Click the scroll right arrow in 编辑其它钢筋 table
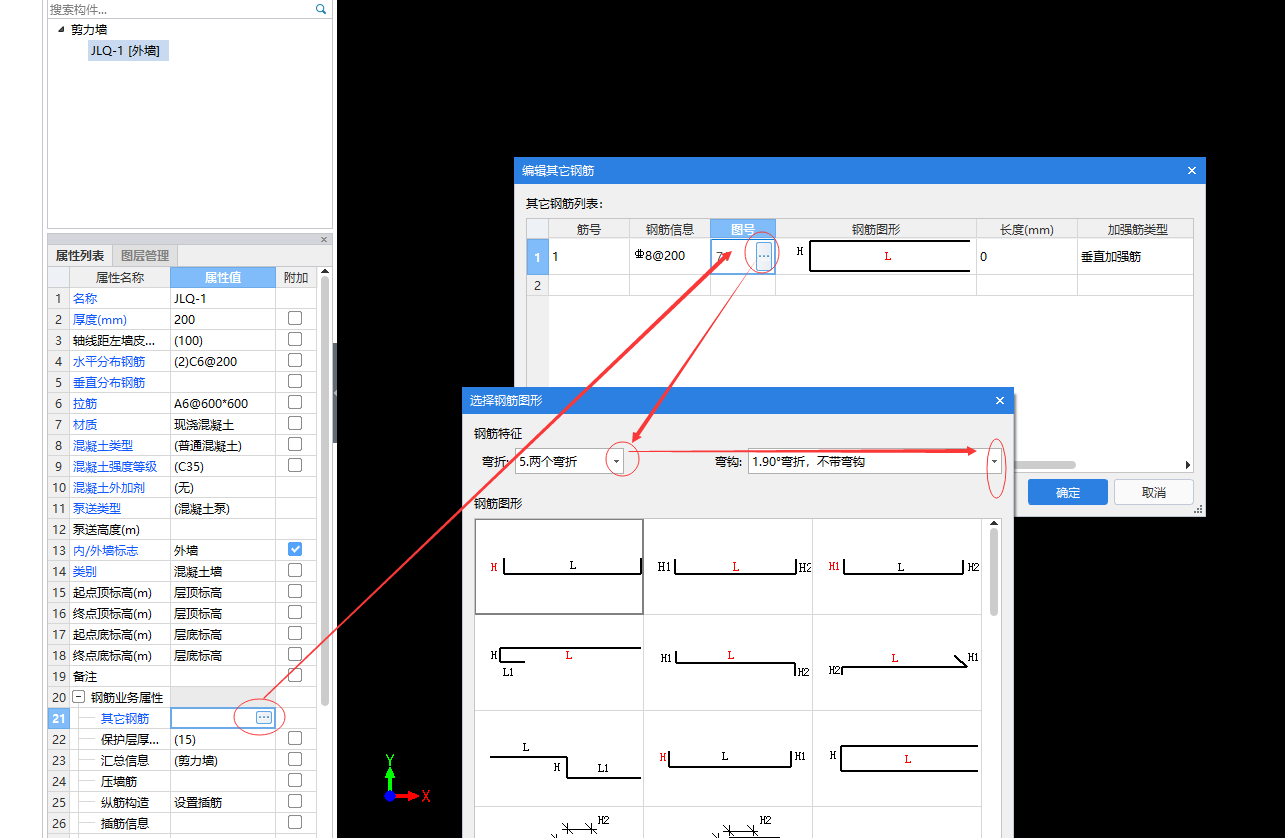This screenshot has height=838, width=1285. point(1188,465)
